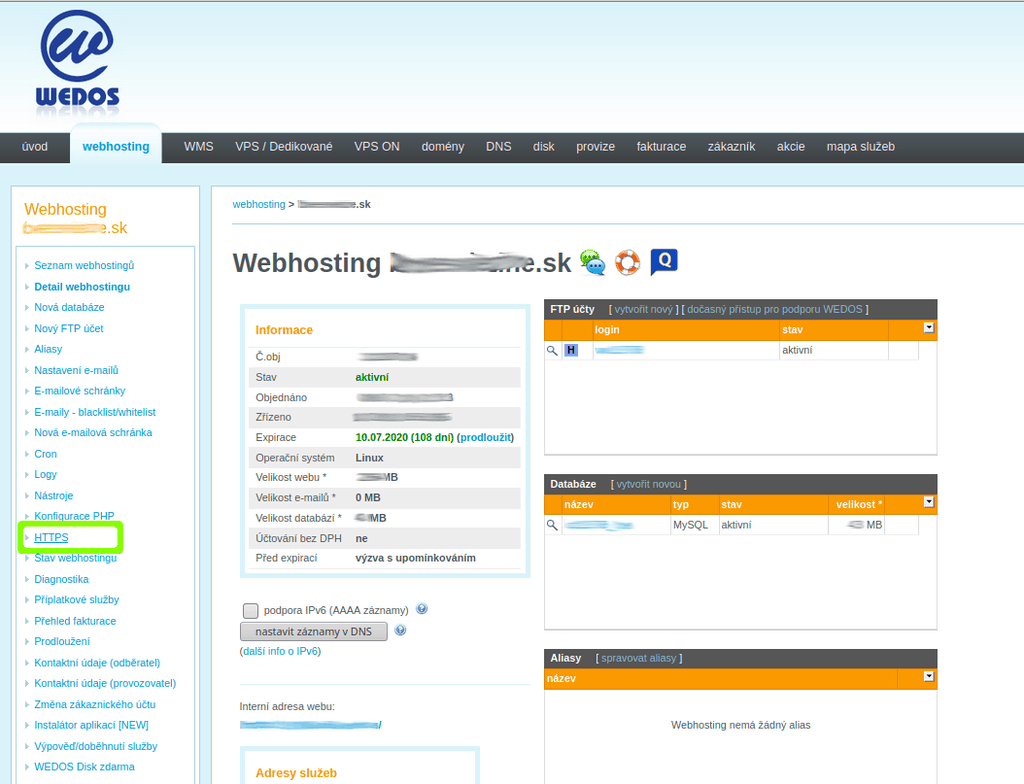The image size is (1024, 784).
Task: Open Nová databáze in sidebar
Action: coord(69,307)
